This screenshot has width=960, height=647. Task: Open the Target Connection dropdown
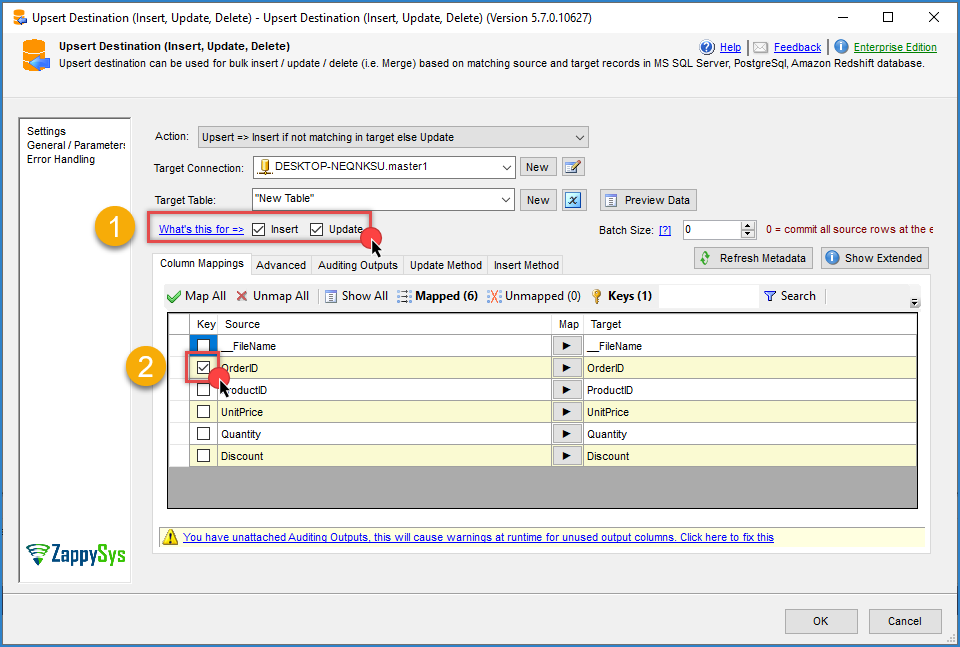(x=506, y=167)
